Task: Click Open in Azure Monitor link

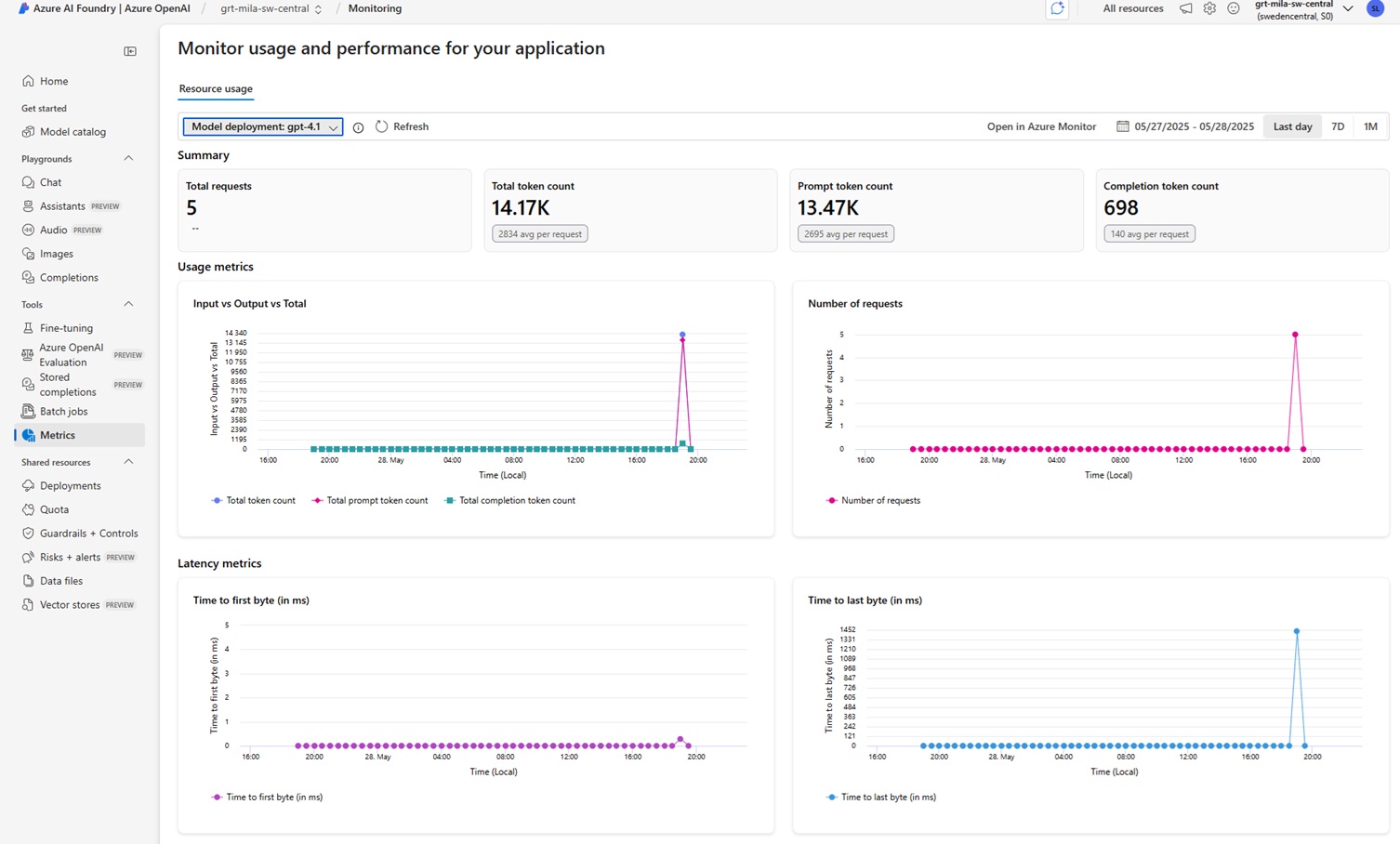Action: (1041, 126)
